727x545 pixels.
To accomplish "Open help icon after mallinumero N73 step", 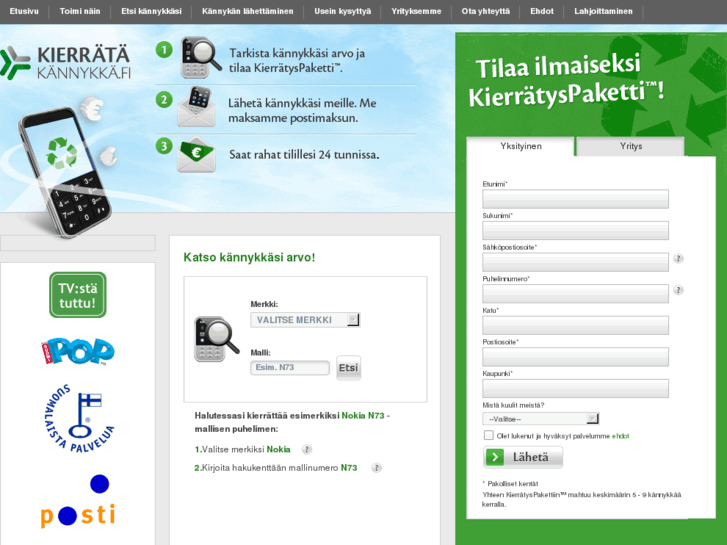I will point(376,468).
